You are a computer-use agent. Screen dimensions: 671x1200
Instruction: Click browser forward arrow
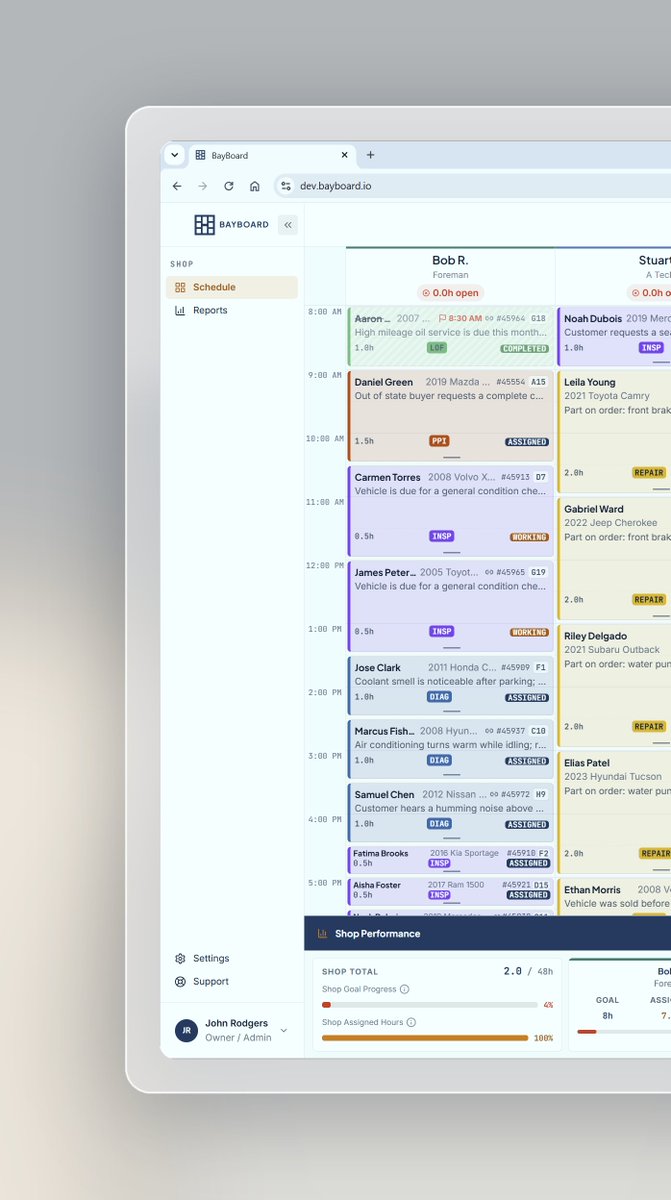(203, 186)
